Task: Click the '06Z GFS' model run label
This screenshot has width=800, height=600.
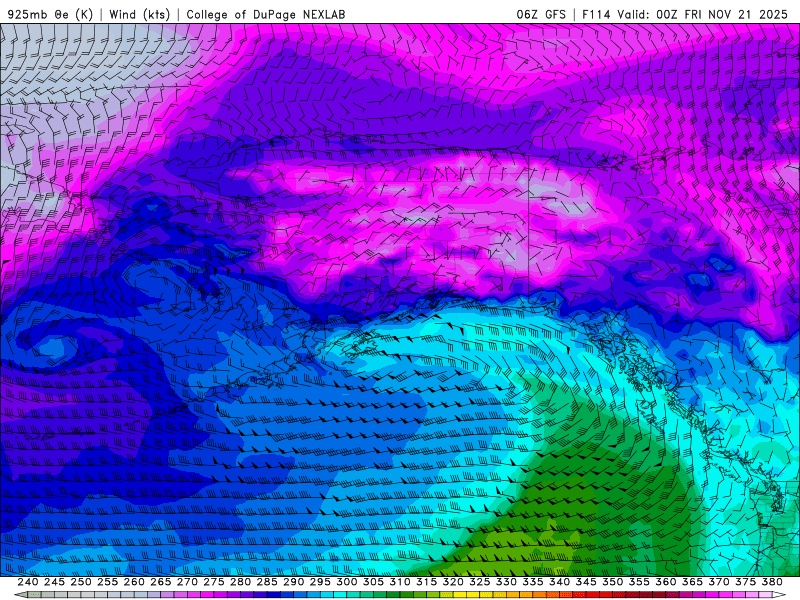Action: [x=541, y=14]
